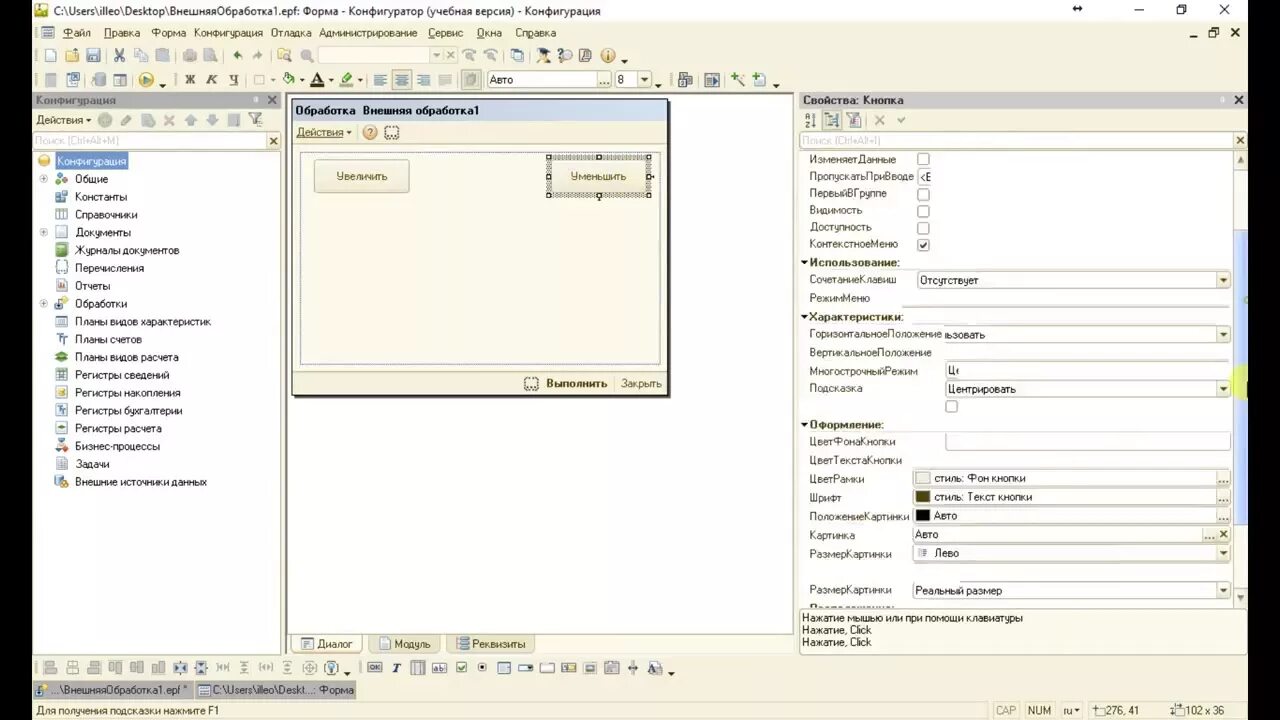Click the show only important properties icon

pos(854,120)
